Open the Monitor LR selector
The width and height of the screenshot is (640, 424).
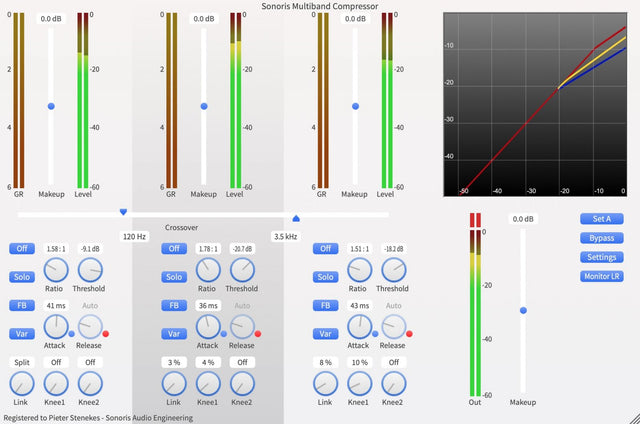(602, 276)
